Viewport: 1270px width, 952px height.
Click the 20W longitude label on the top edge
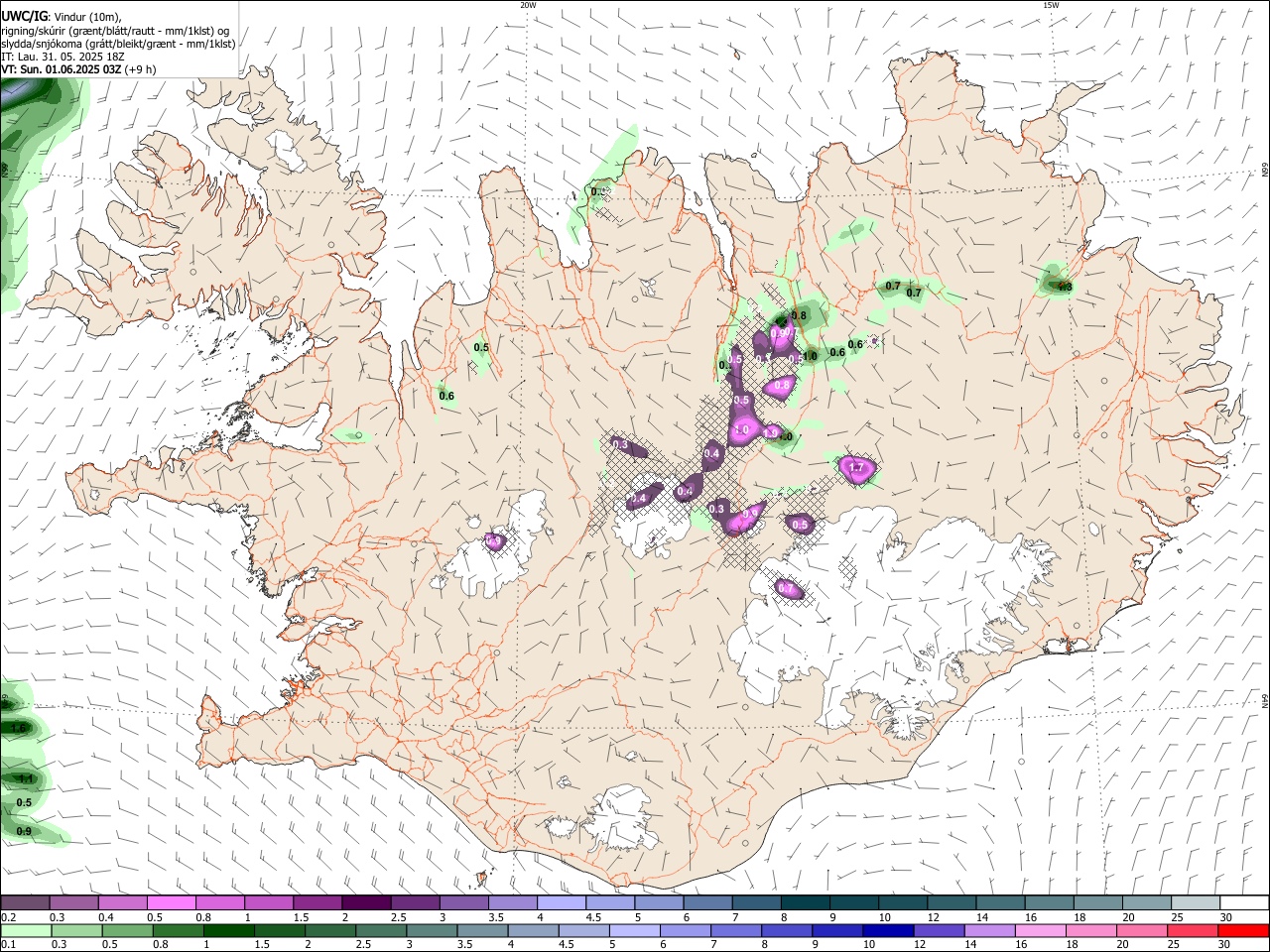click(528, 5)
